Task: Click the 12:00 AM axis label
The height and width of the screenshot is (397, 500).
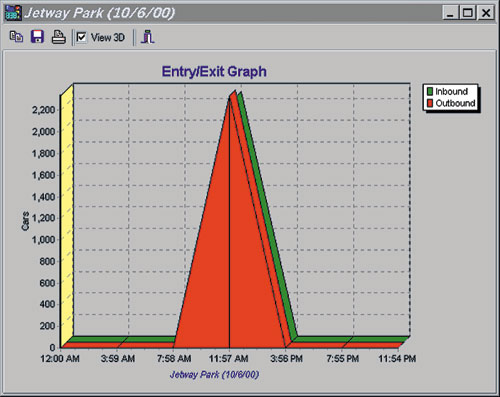Action: pos(60,359)
